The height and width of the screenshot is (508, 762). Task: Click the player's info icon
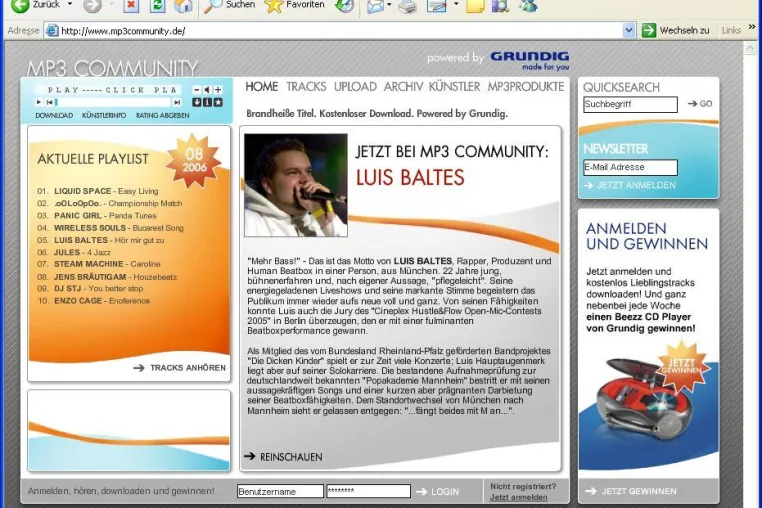[207, 102]
